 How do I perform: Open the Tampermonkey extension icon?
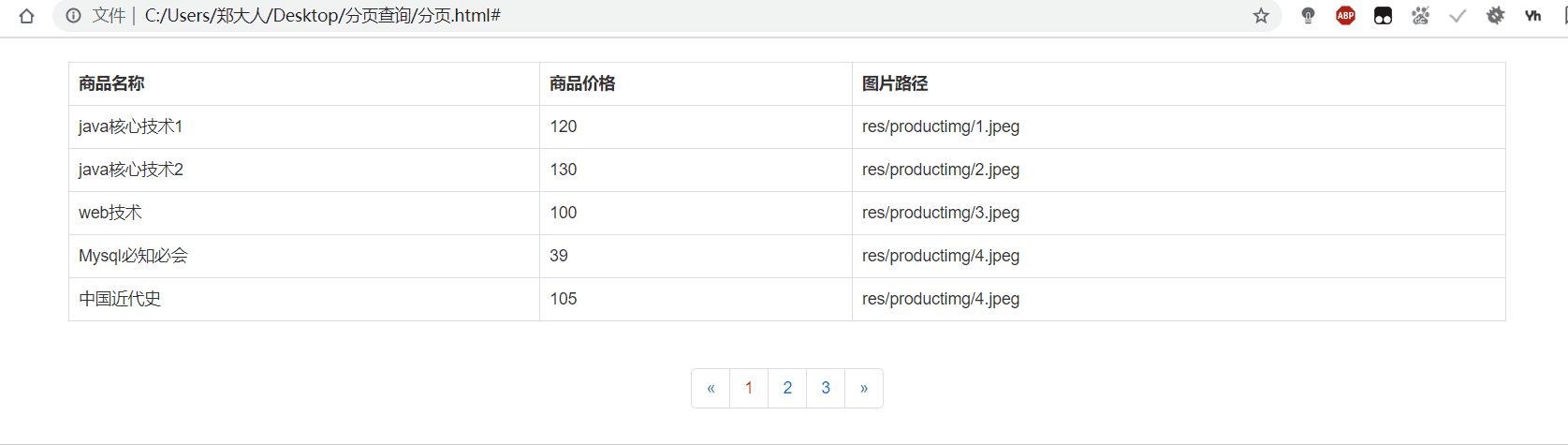tap(1383, 16)
